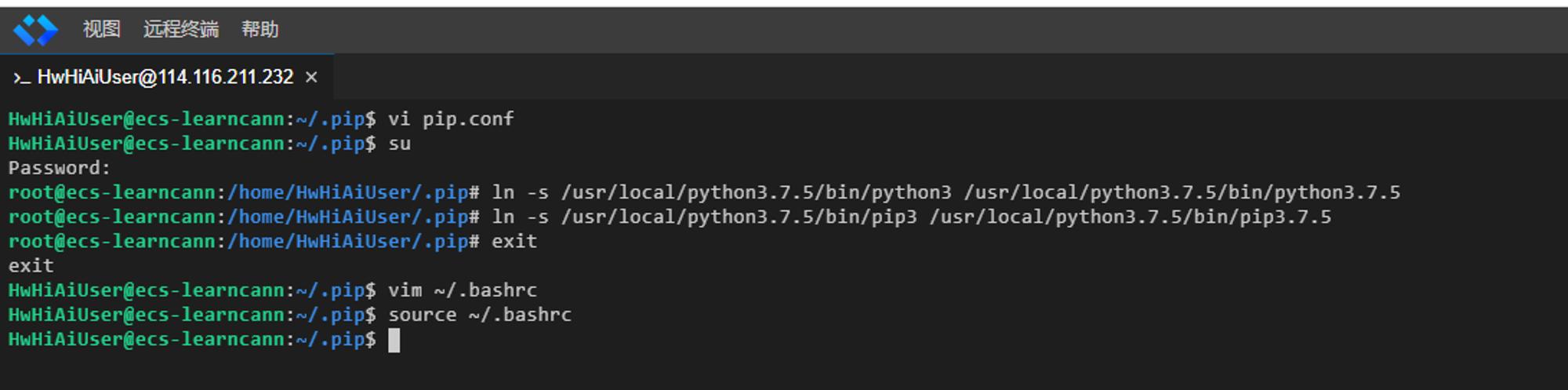
Task: Click the blue diamond application logo
Action: pos(35,31)
